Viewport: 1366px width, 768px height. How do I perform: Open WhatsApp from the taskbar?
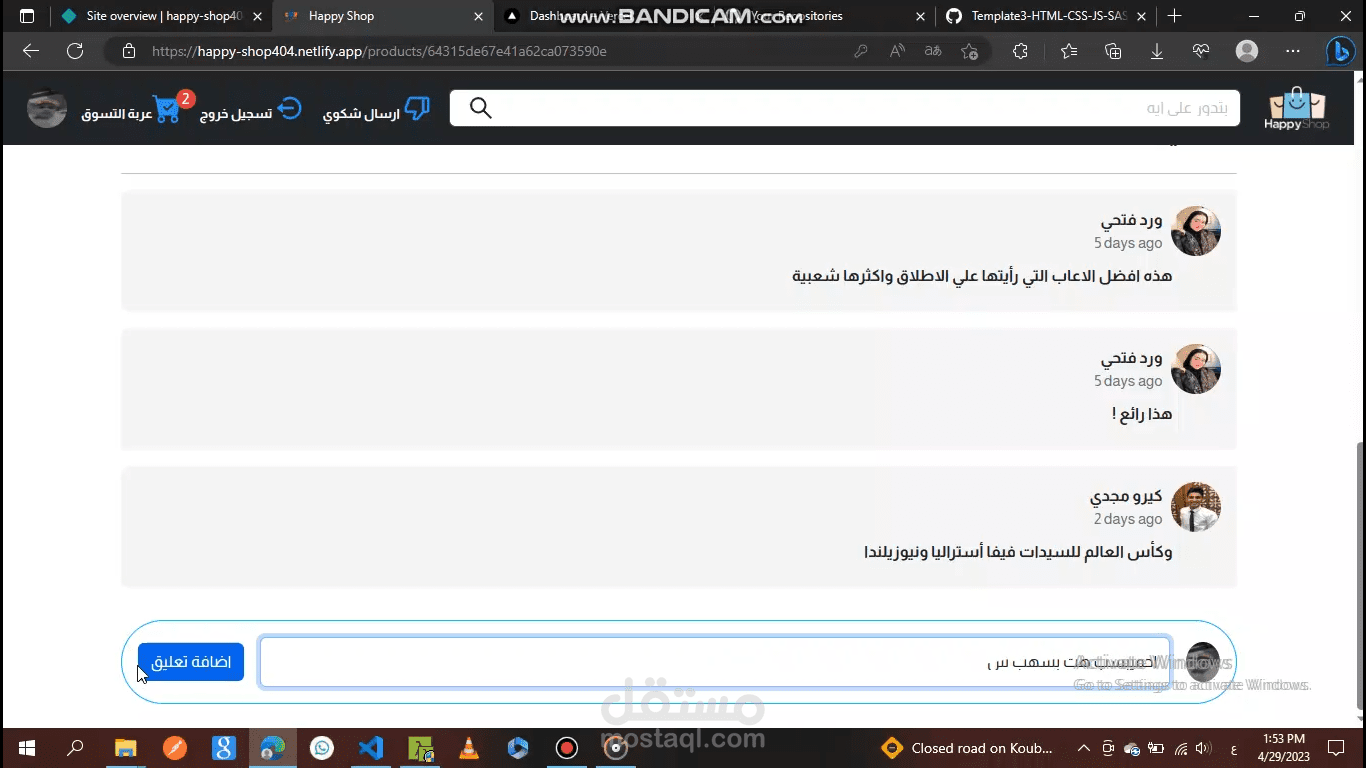pyautogui.click(x=321, y=748)
